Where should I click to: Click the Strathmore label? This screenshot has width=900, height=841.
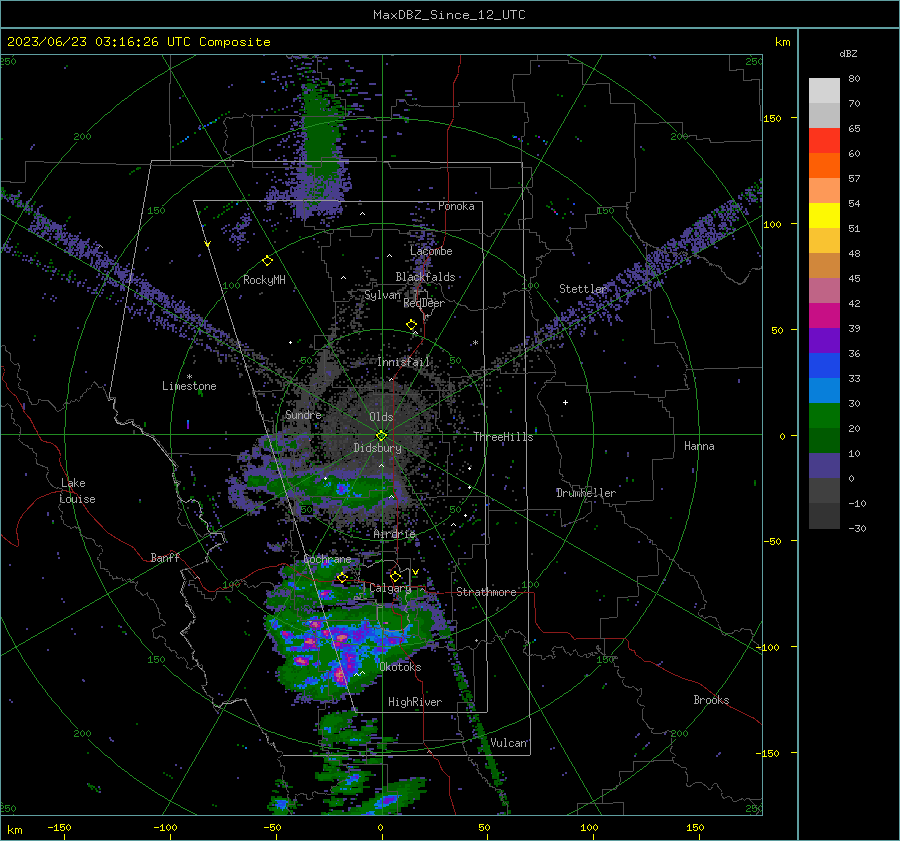(x=486, y=592)
